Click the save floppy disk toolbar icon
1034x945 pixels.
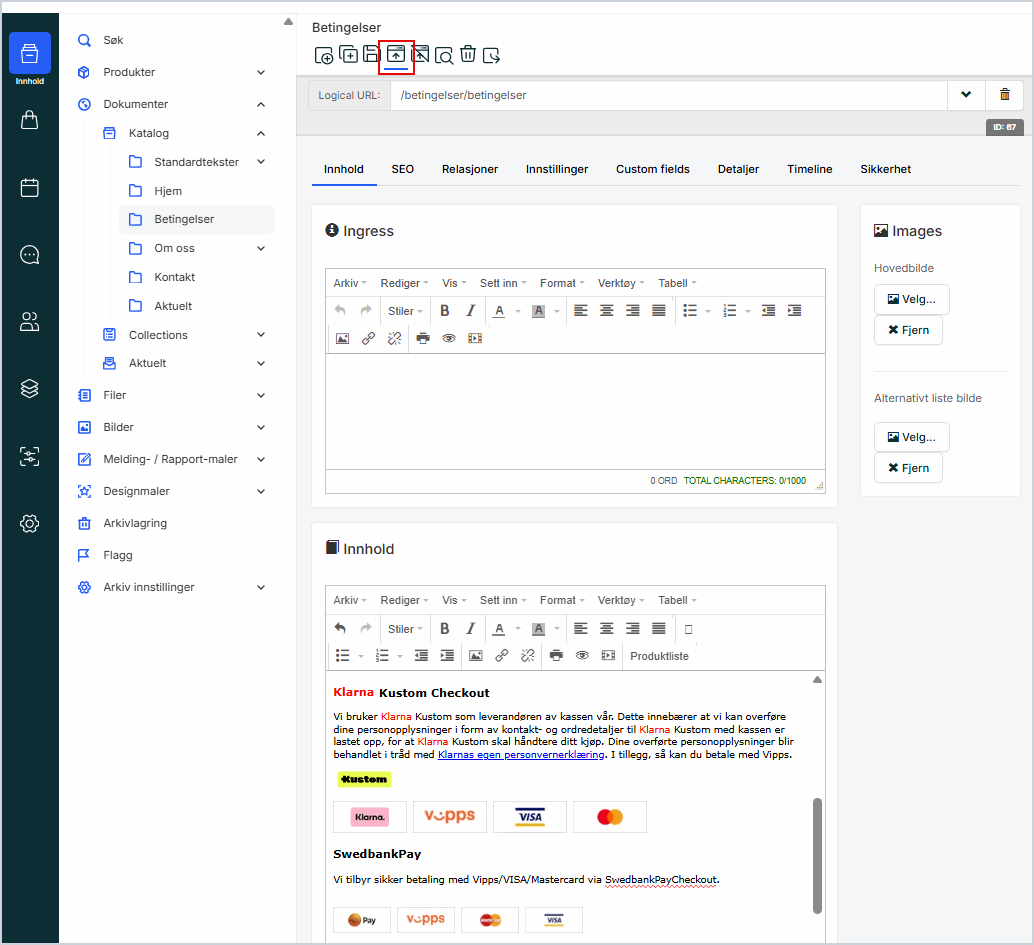[x=371, y=55]
